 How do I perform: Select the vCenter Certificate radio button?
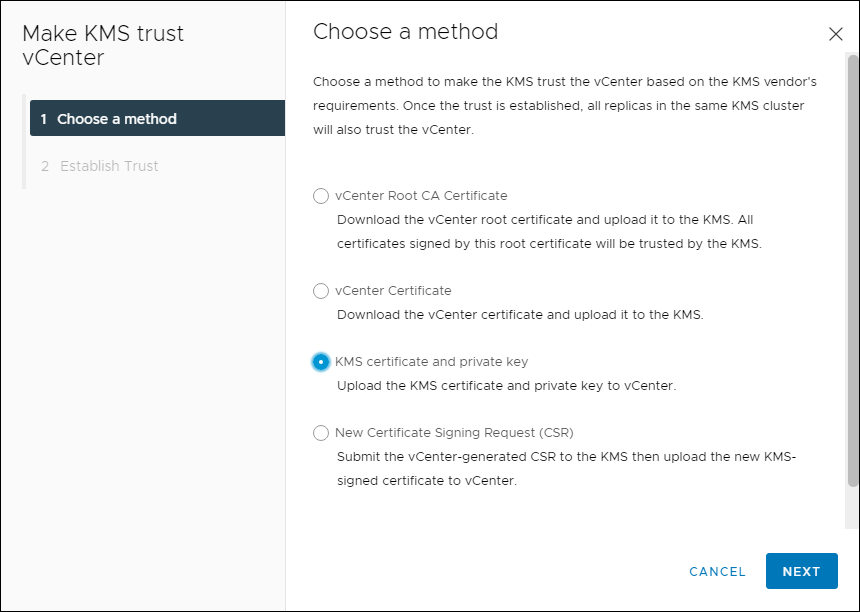click(x=321, y=291)
